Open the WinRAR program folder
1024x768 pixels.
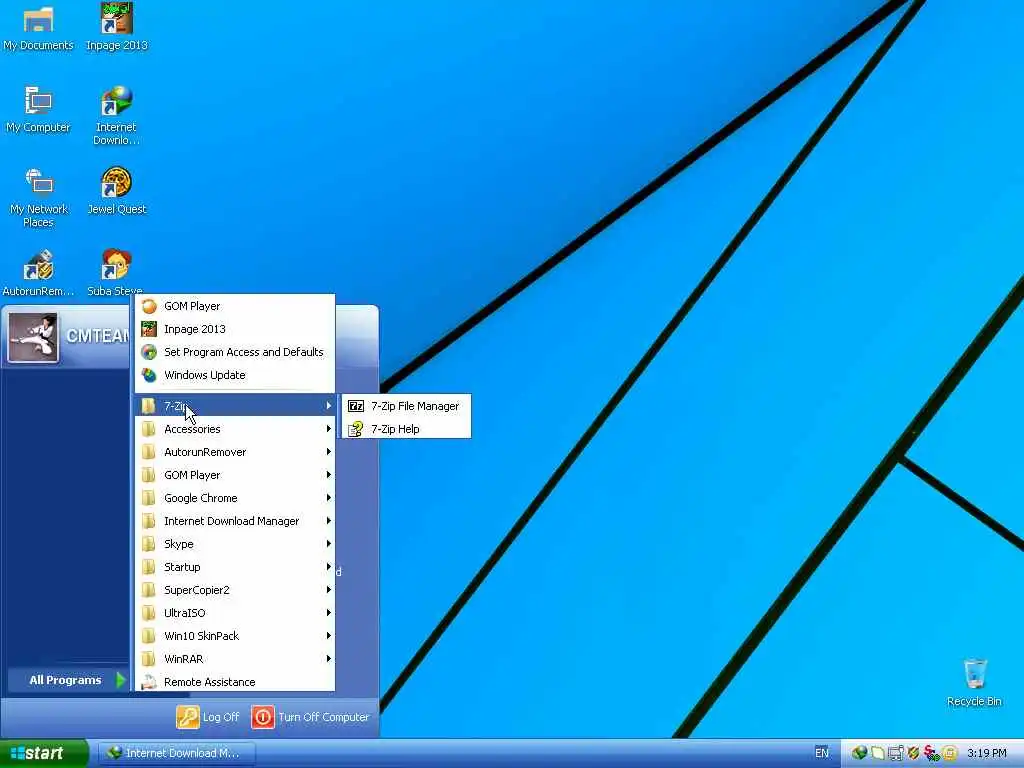pyautogui.click(x=235, y=659)
